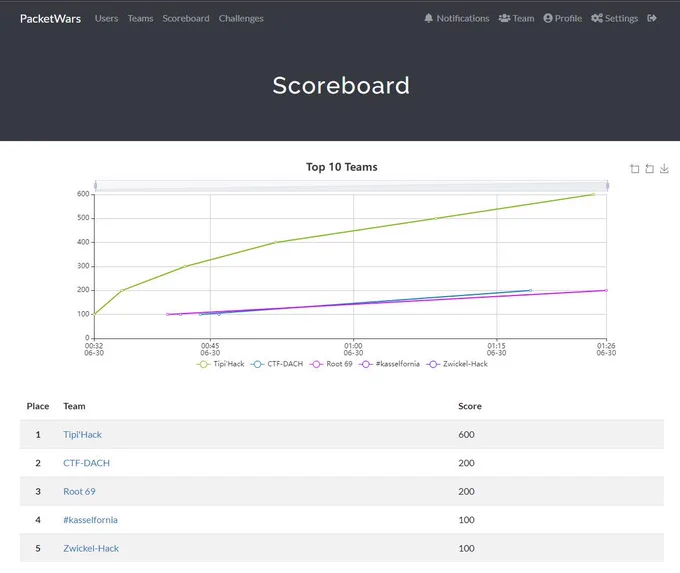The height and width of the screenshot is (573, 680).
Task: Click the Top 10 Teams chart title
Action: click(x=342, y=167)
